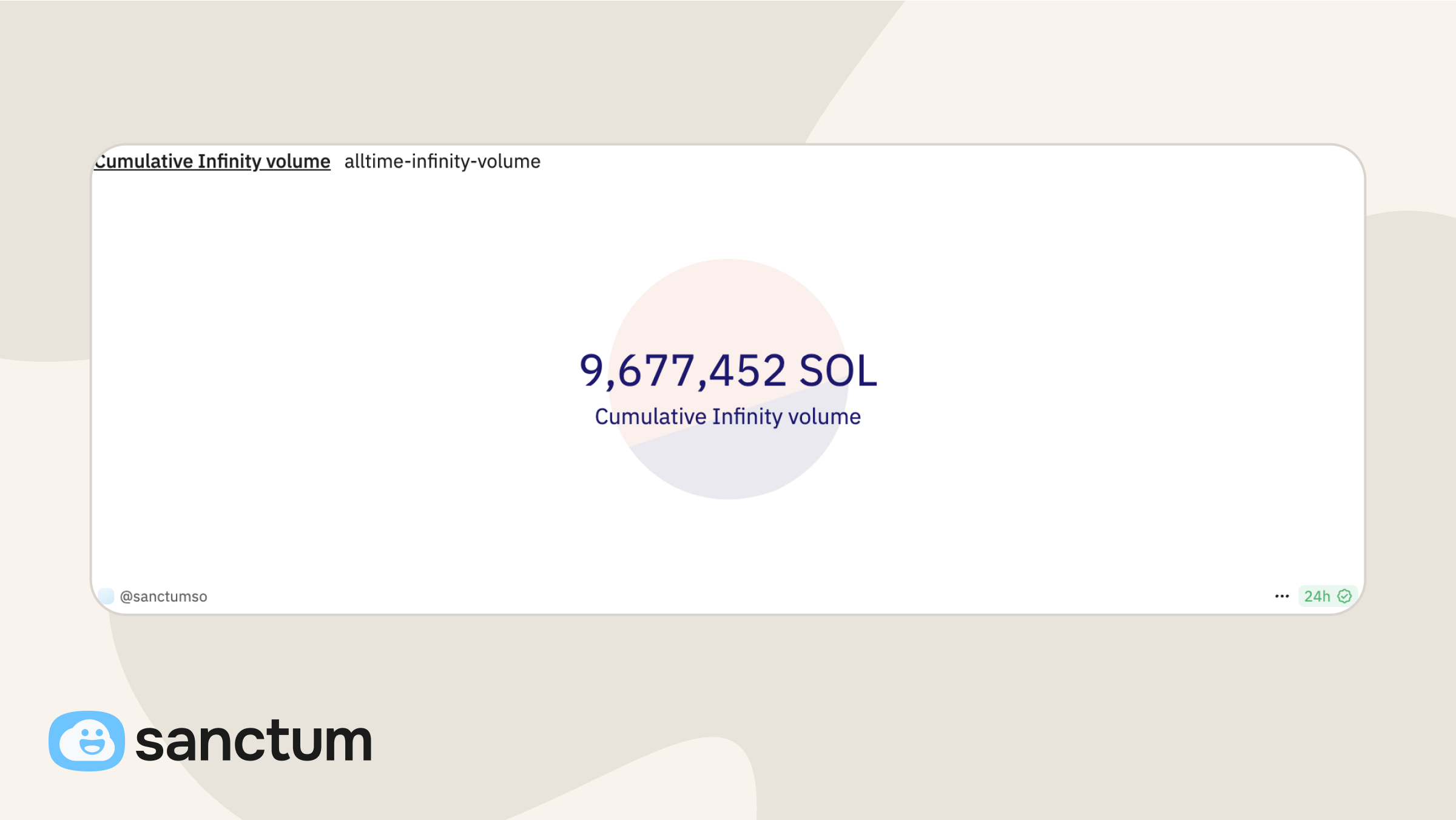Click the word 'volume' in the counter caption

pos(824,417)
